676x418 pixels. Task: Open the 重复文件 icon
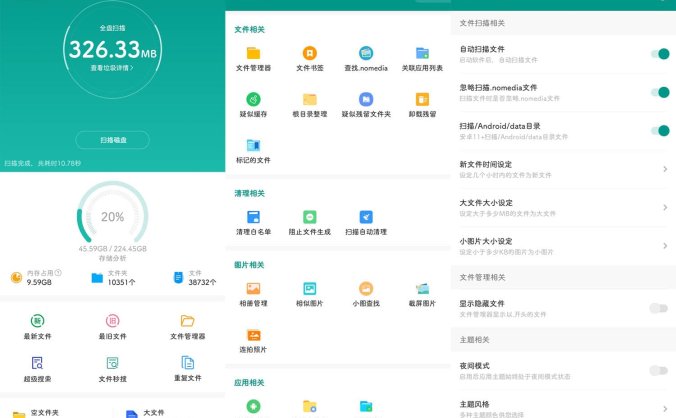[x=187, y=363]
